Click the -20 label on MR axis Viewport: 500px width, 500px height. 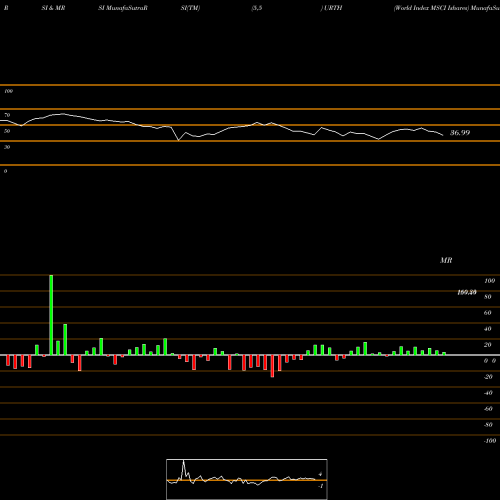click(488, 377)
